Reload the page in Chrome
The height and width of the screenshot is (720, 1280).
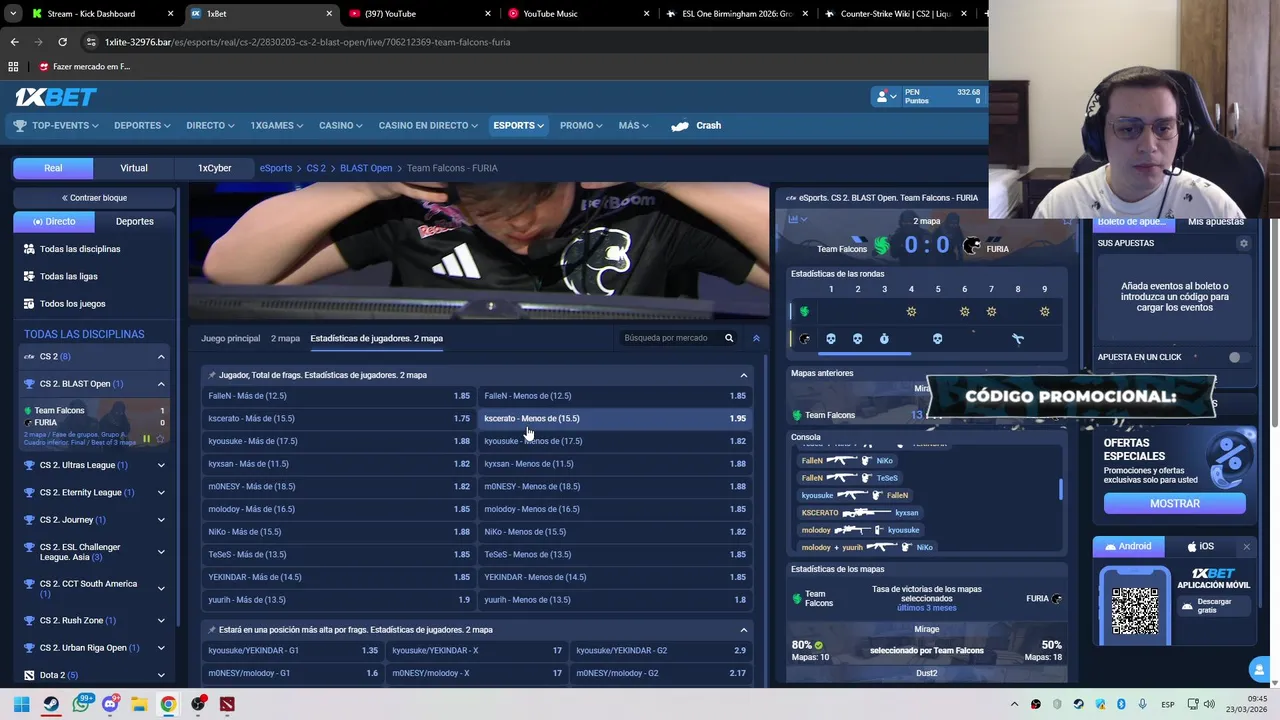(62, 42)
